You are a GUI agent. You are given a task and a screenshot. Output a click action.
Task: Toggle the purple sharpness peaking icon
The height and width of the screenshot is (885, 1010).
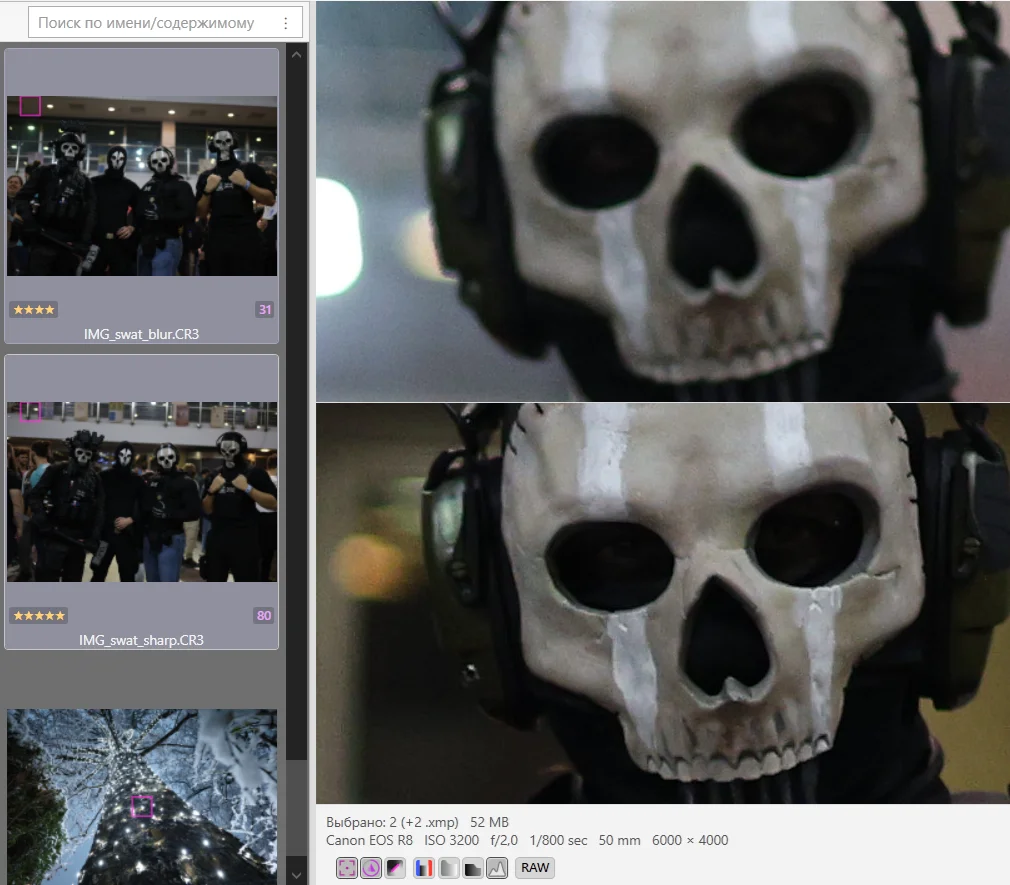pyautogui.click(x=371, y=868)
